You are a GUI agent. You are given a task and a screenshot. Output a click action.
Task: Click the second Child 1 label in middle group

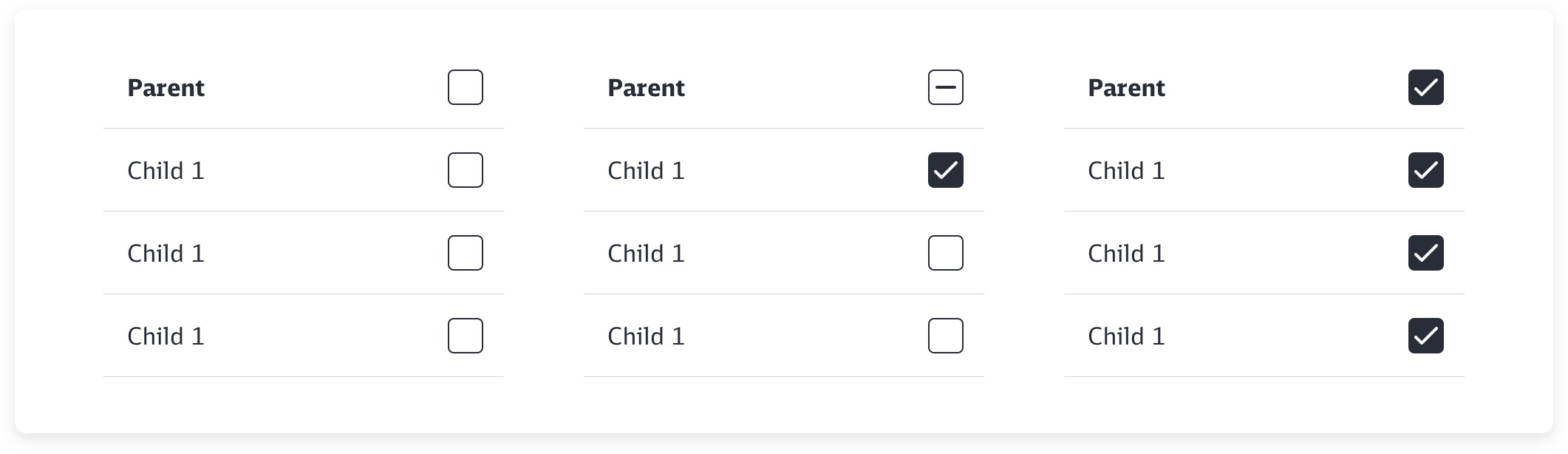(647, 254)
